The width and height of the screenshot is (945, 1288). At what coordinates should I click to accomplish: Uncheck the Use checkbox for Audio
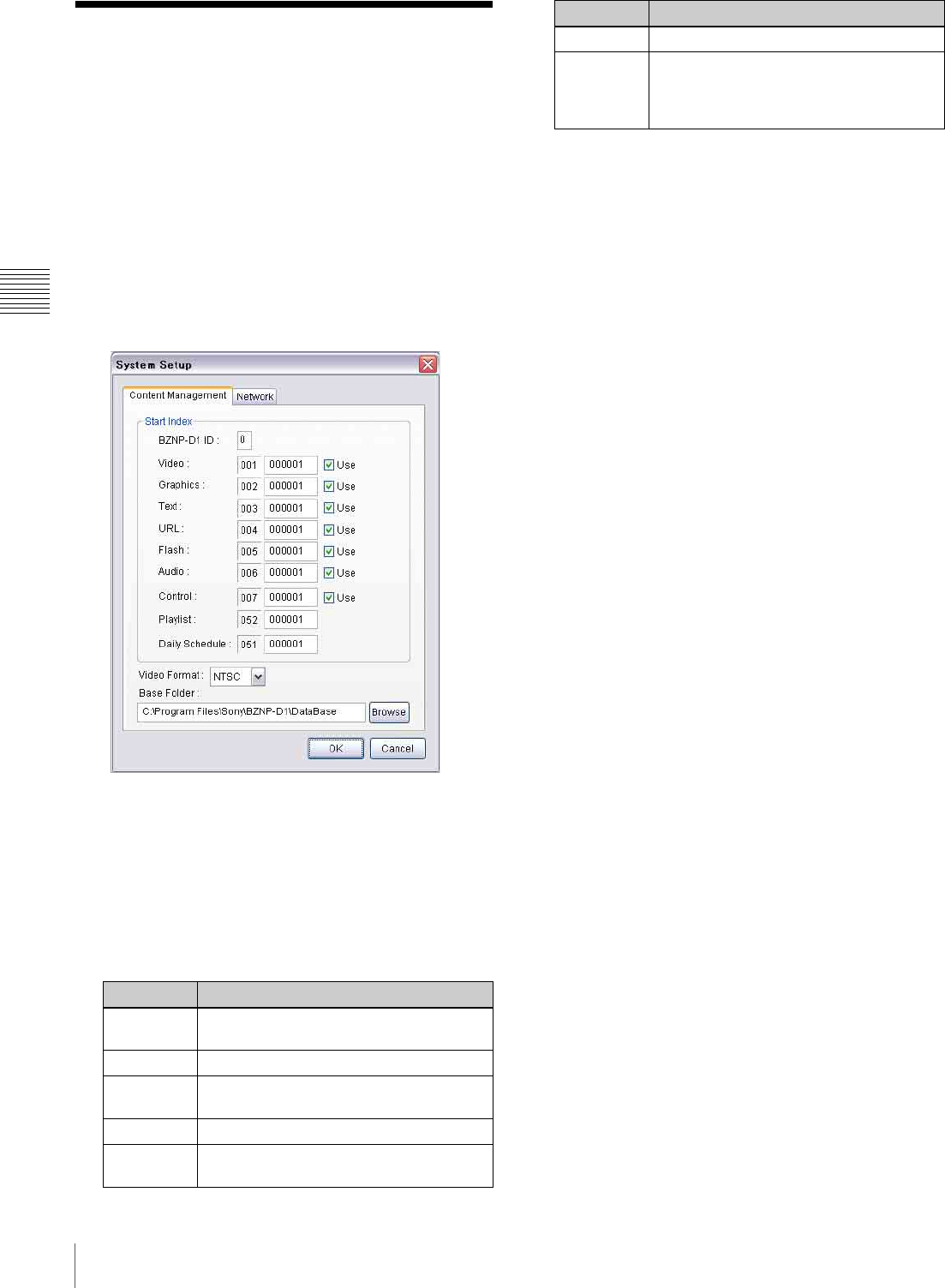click(329, 572)
